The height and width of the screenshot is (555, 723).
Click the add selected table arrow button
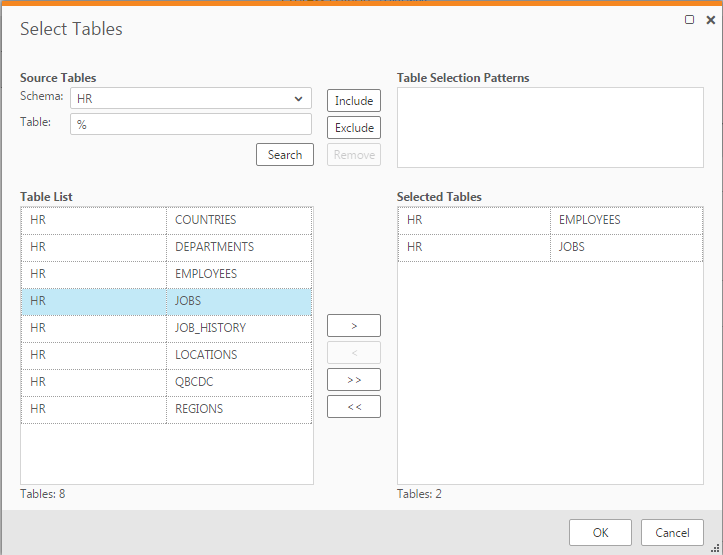pyautogui.click(x=354, y=326)
